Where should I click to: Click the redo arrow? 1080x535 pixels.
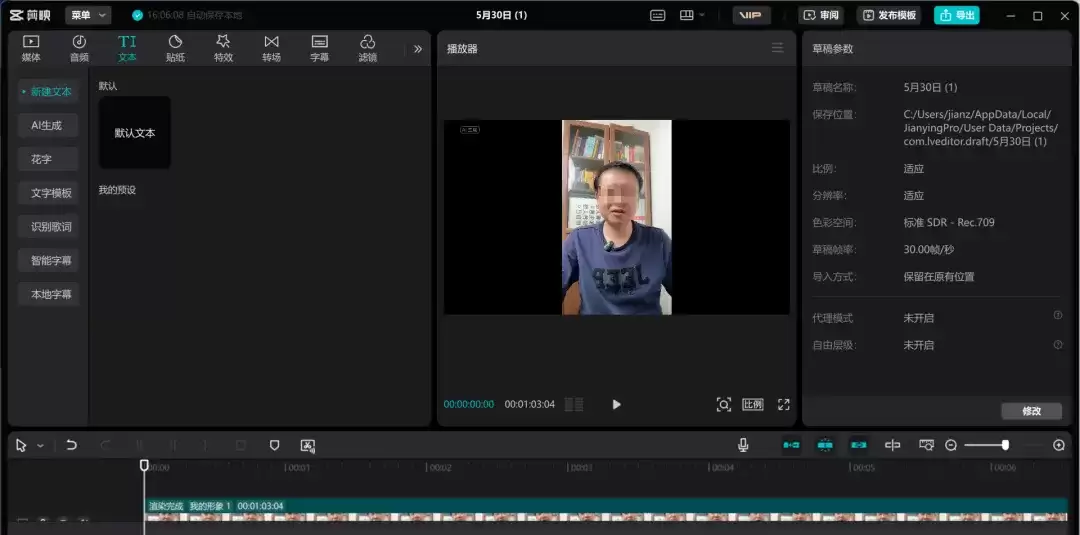[105, 445]
